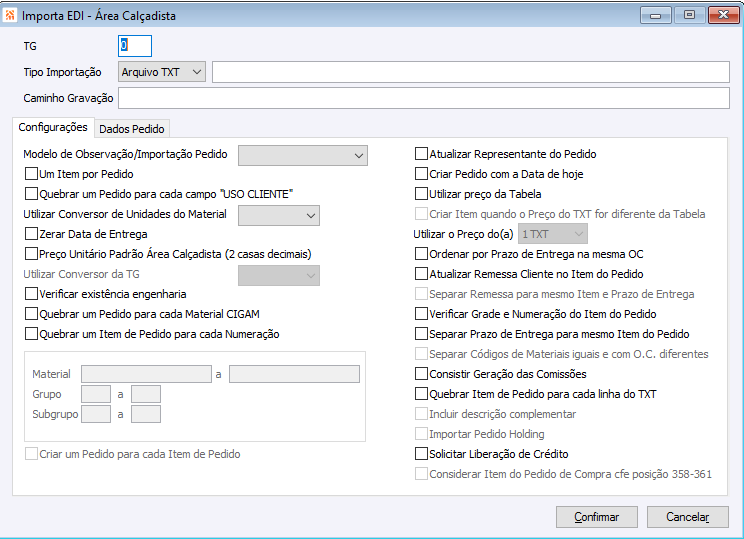Select the Configurações tab
The width and height of the screenshot is (744, 539).
coord(53,127)
